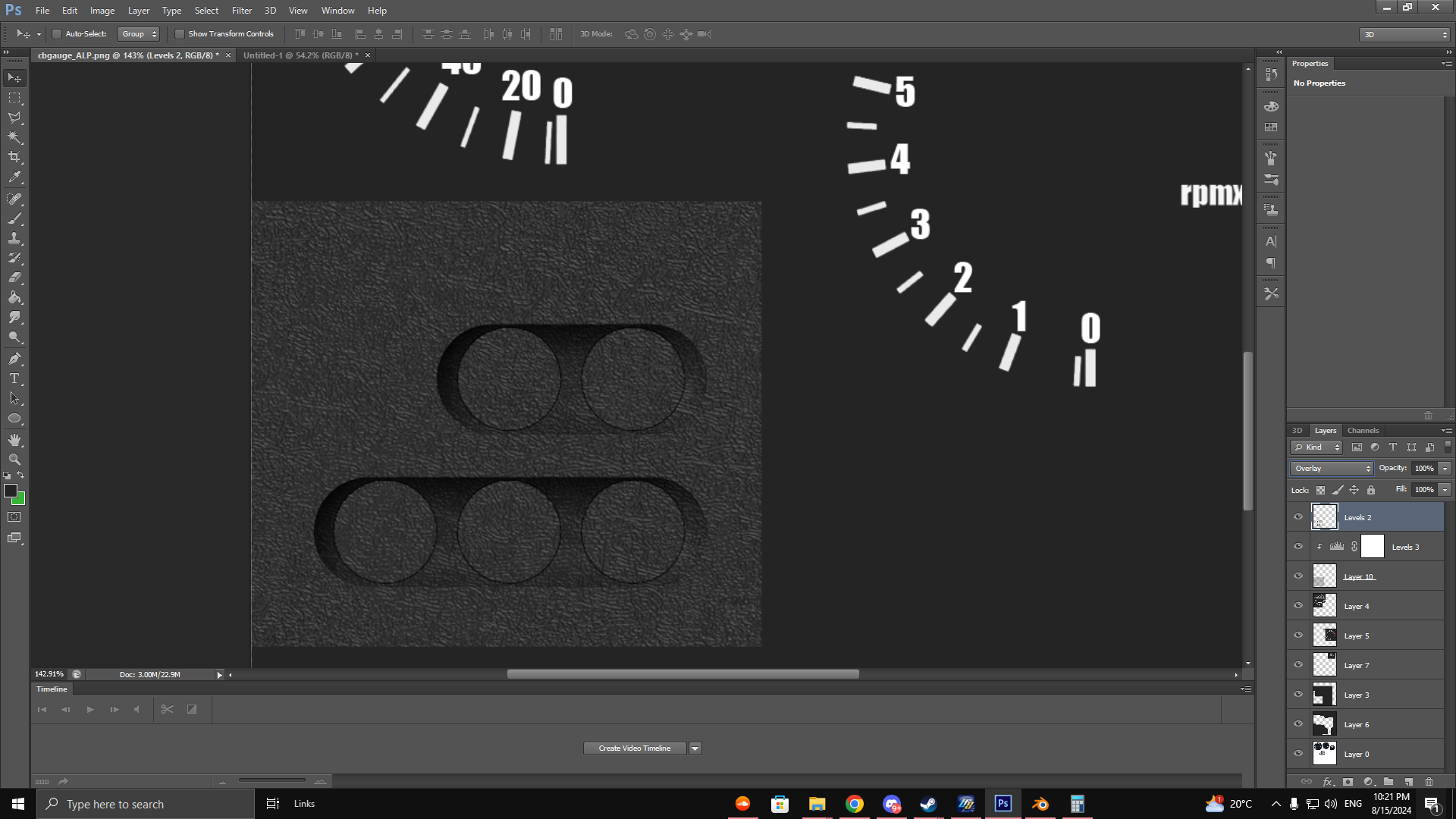
Task: Expand the Create Video Timeline options arrow
Action: pyautogui.click(x=695, y=748)
